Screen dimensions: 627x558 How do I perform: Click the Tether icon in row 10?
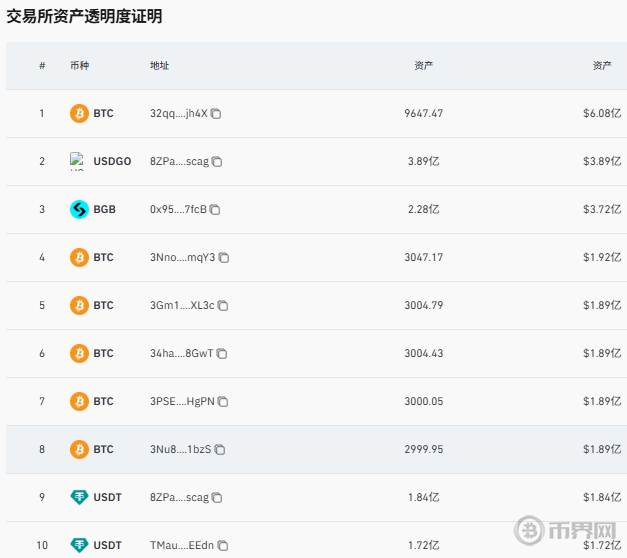pyautogui.click(x=79, y=546)
